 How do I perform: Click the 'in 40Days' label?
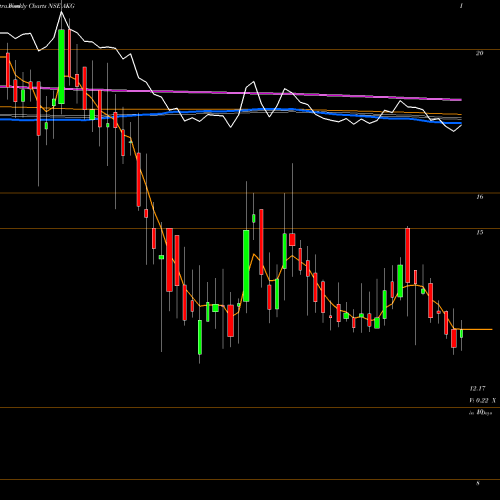pyautogui.click(x=480, y=413)
